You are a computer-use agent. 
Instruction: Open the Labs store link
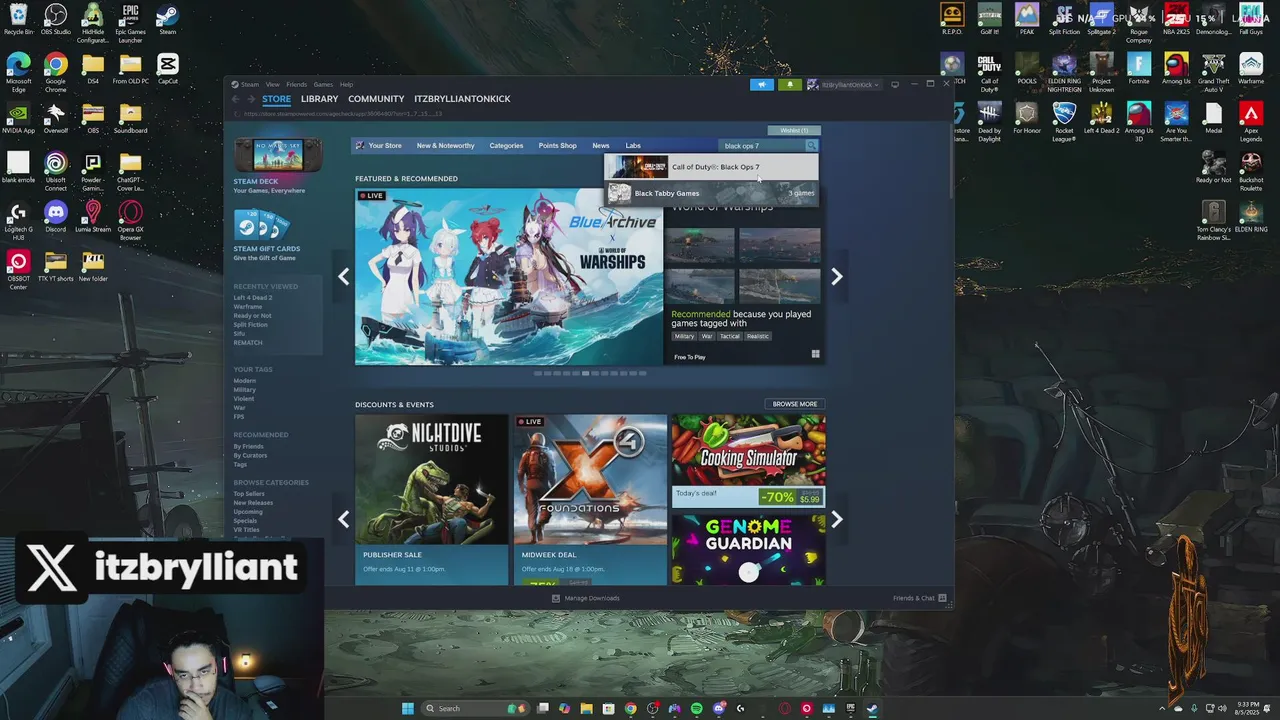(633, 146)
